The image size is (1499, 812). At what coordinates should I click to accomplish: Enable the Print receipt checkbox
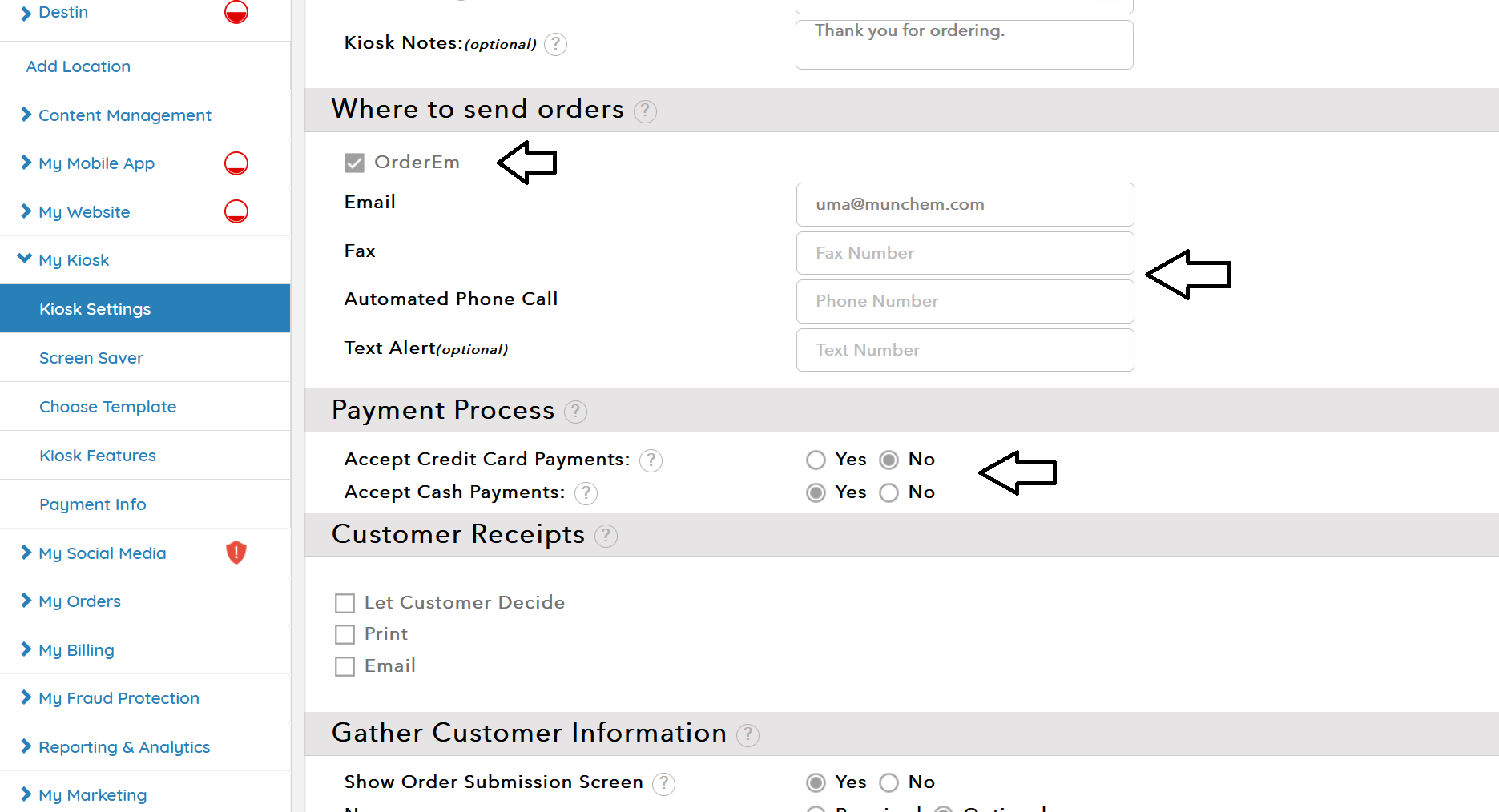click(x=345, y=635)
